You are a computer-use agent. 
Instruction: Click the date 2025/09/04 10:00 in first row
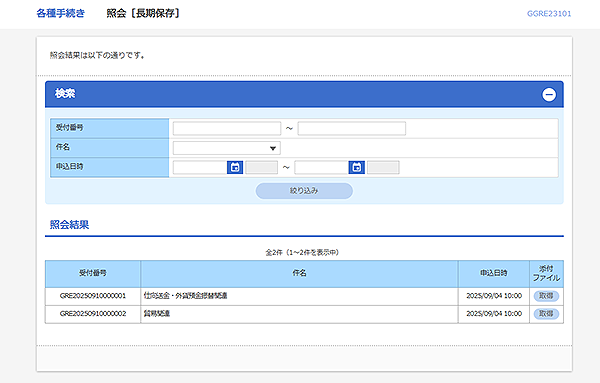(x=494, y=296)
